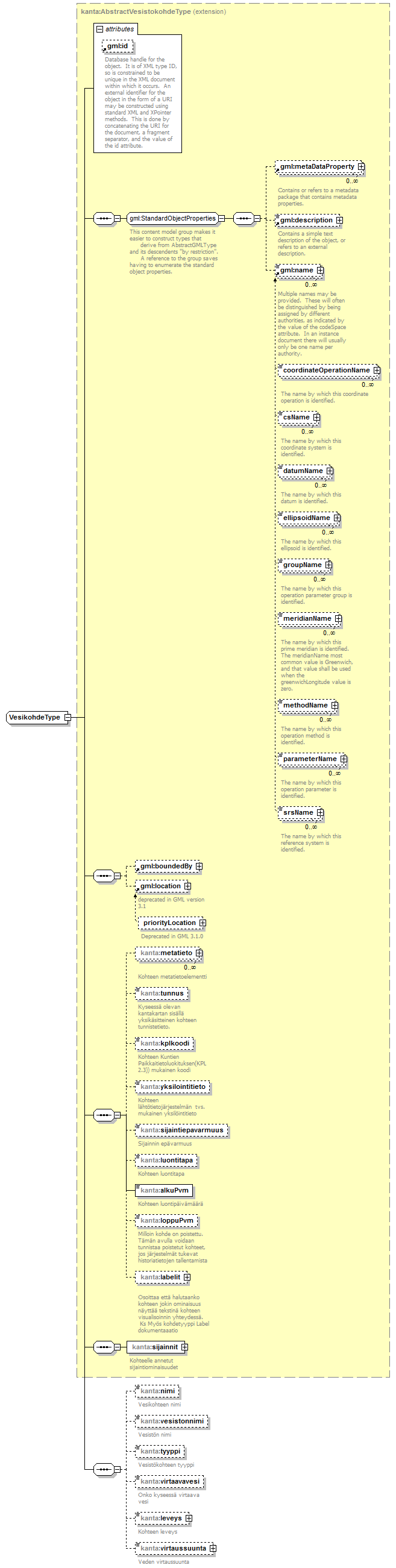Image resolution: width=396 pixels, height=1568 pixels.
Task: Select the gml:id attribute
Action: point(117,46)
